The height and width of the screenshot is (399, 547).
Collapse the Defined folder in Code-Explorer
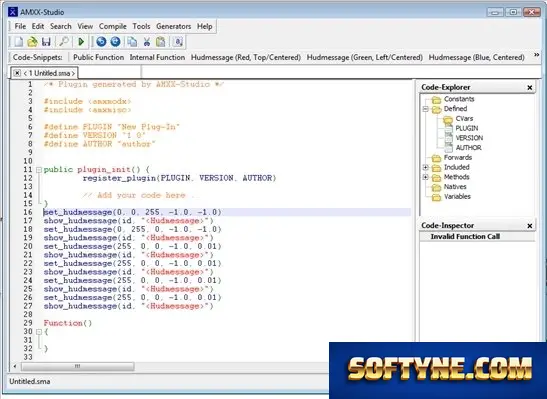(x=426, y=109)
